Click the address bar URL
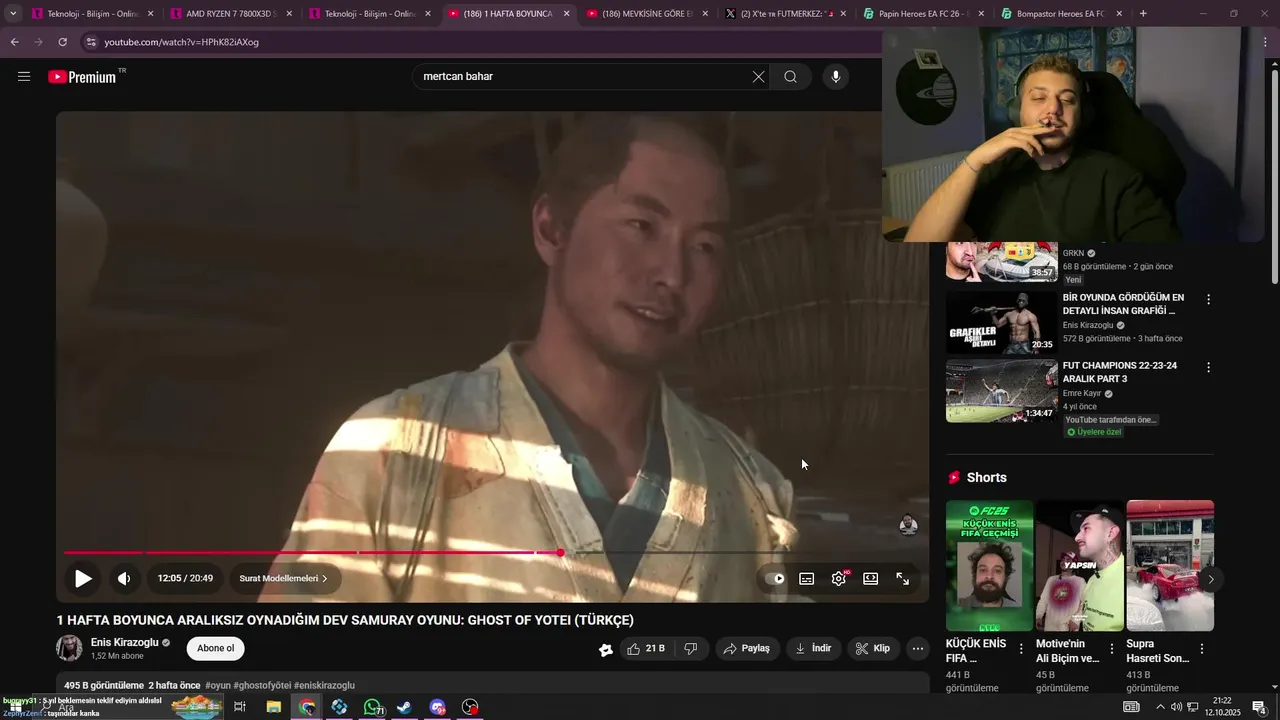The height and width of the screenshot is (720, 1280). (181, 42)
